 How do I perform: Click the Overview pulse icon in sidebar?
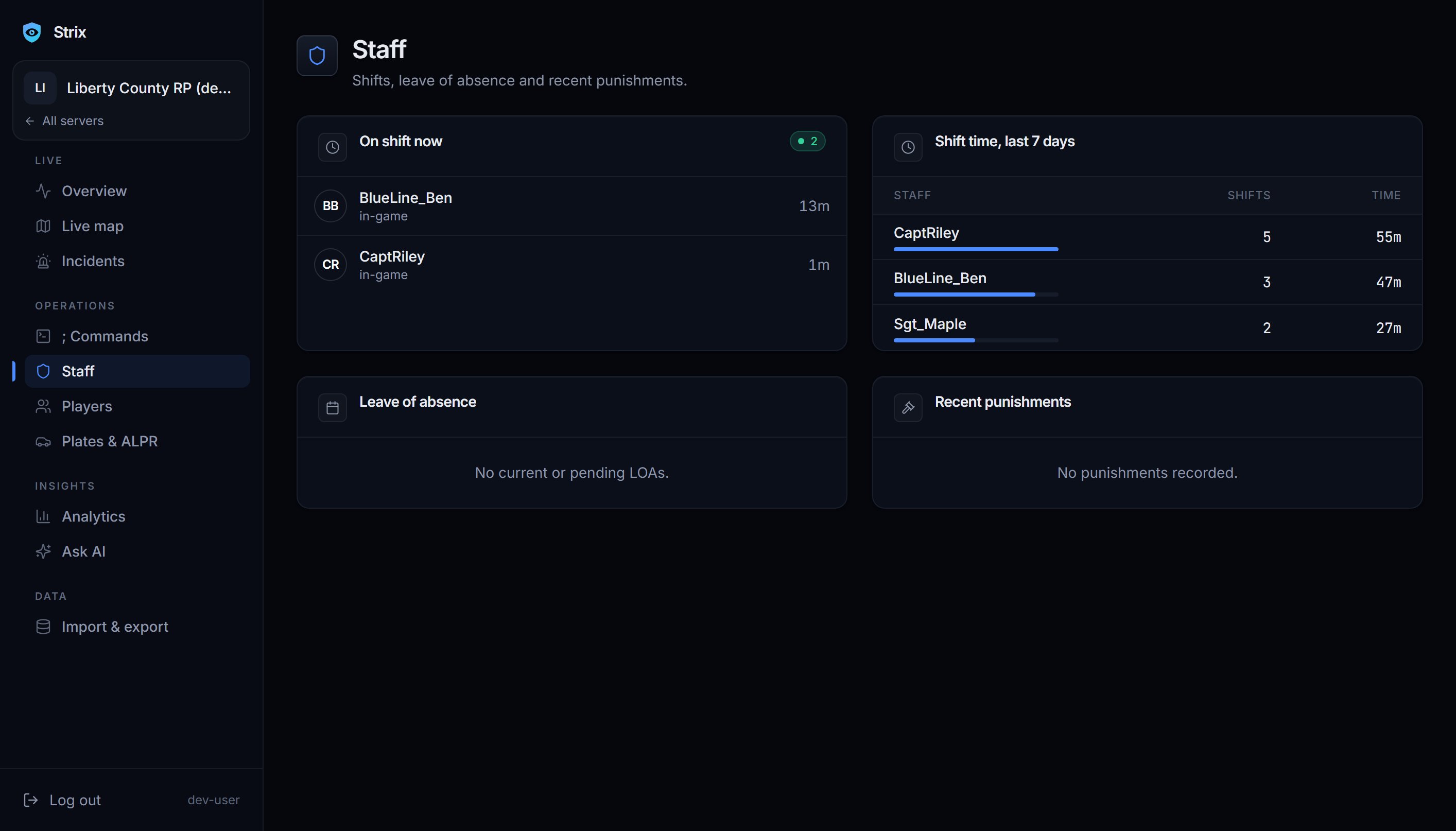click(43, 191)
